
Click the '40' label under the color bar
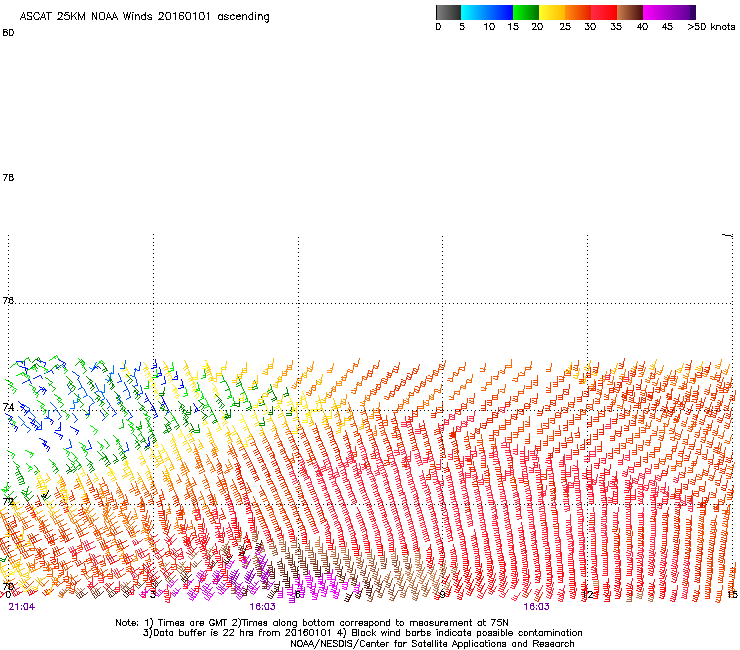pos(642,27)
